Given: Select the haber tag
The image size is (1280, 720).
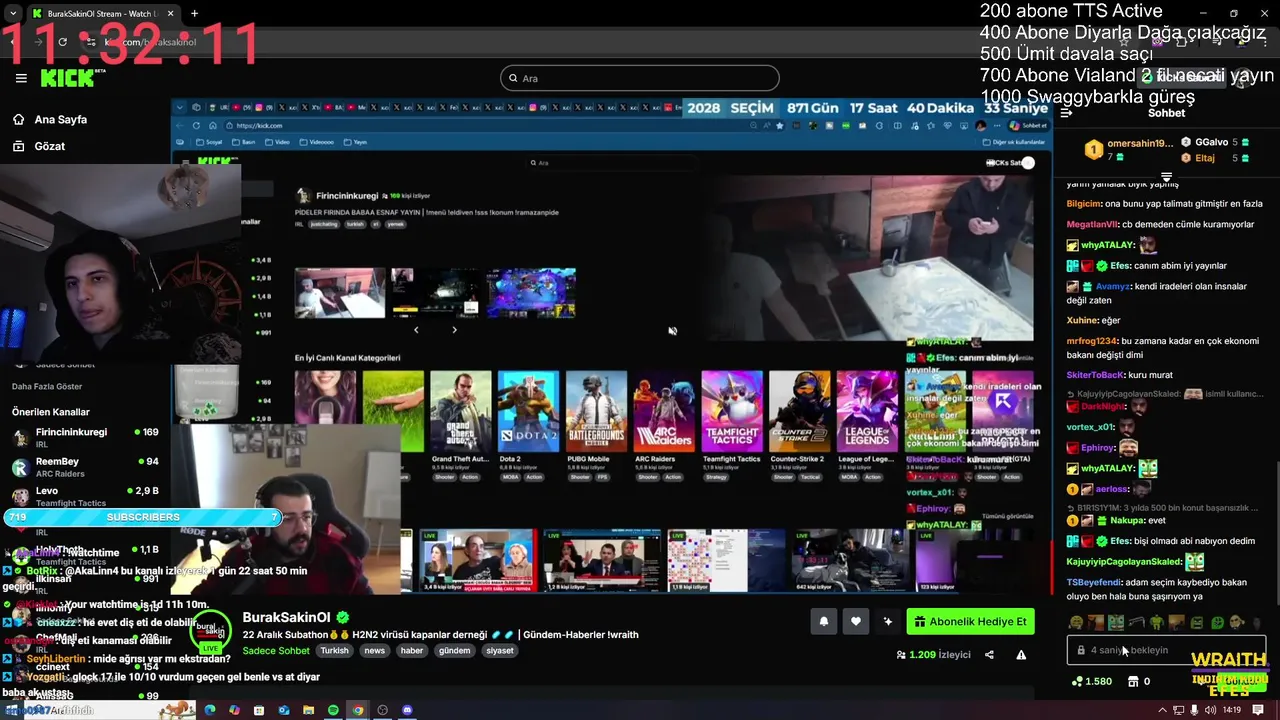Looking at the screenshot, I should [412, 651].
